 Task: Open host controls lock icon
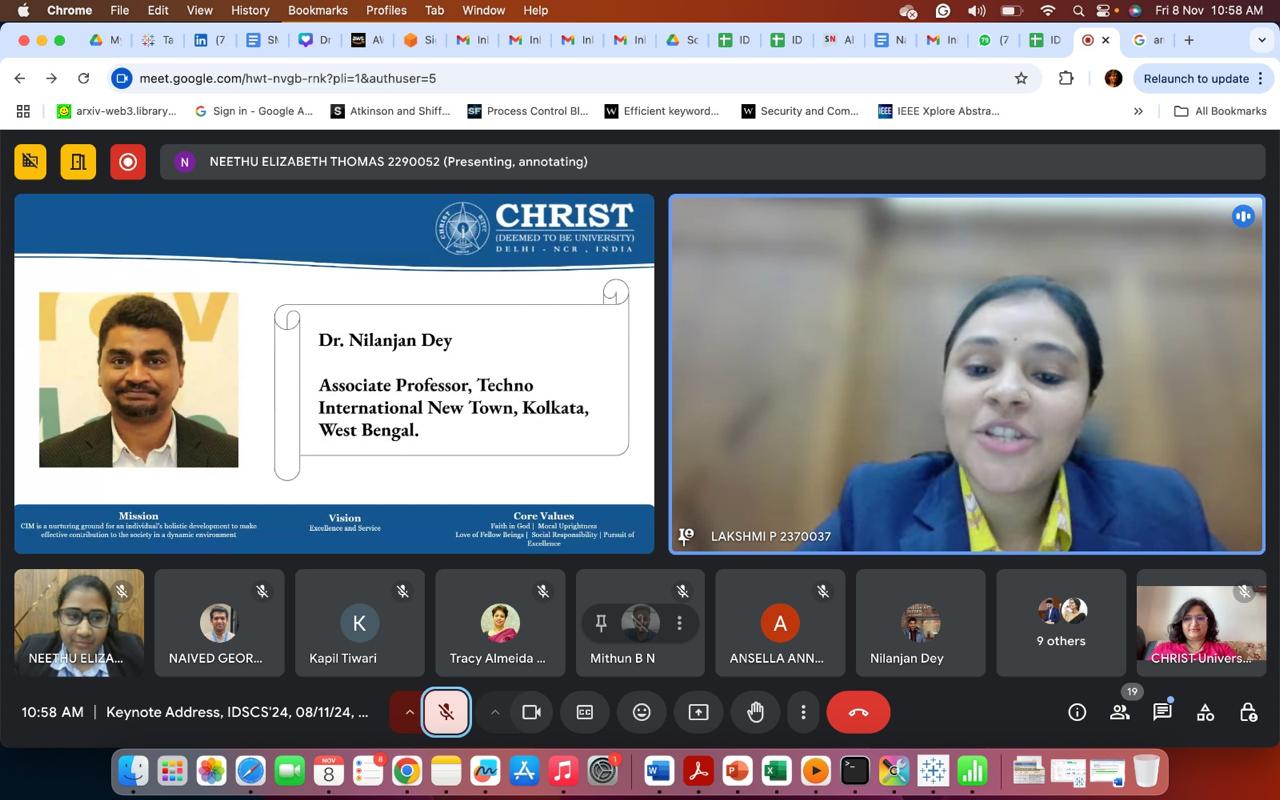[x=1248, y=712]
